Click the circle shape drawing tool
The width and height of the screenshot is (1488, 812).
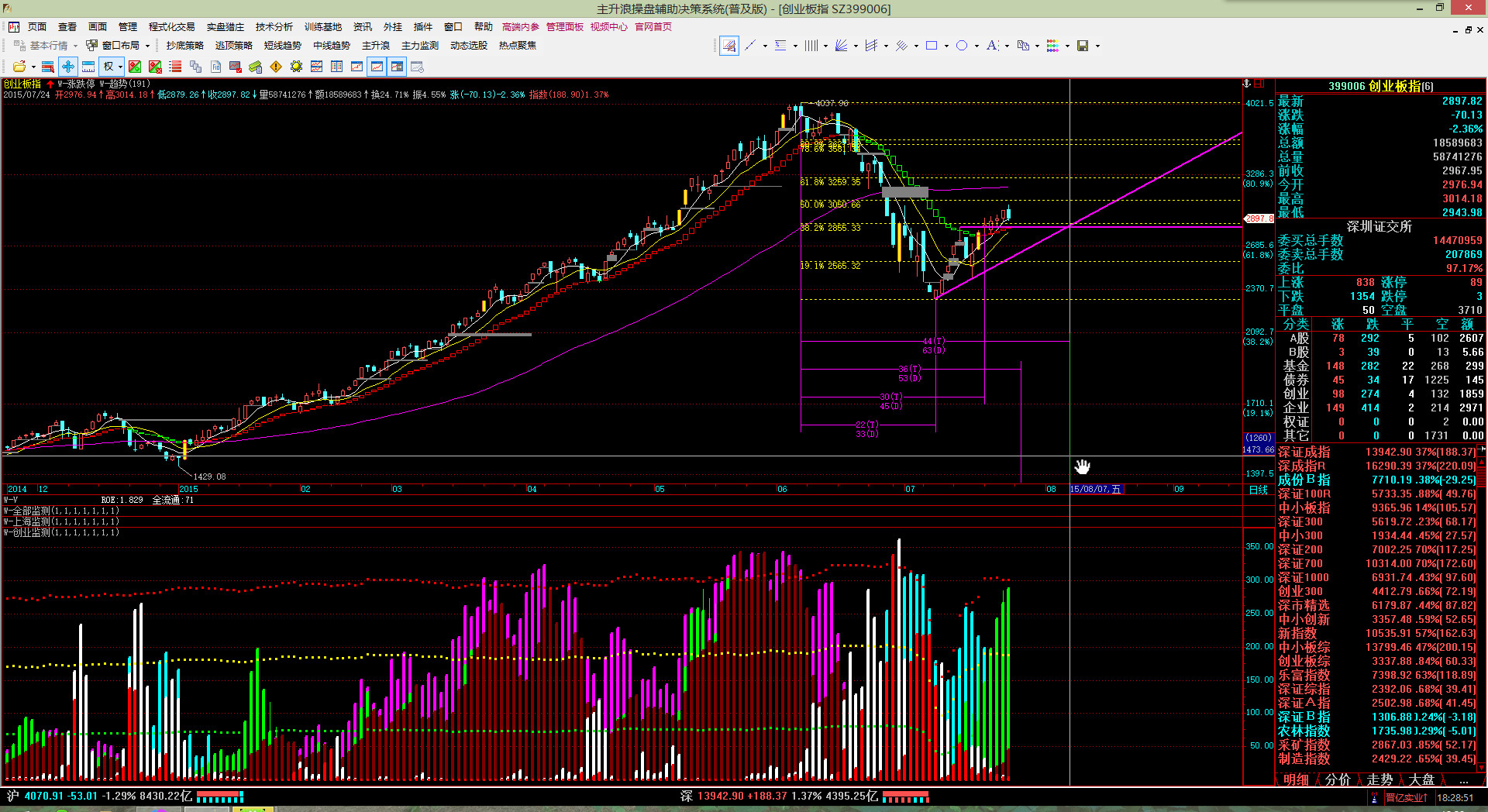click(x=962, y=46)
